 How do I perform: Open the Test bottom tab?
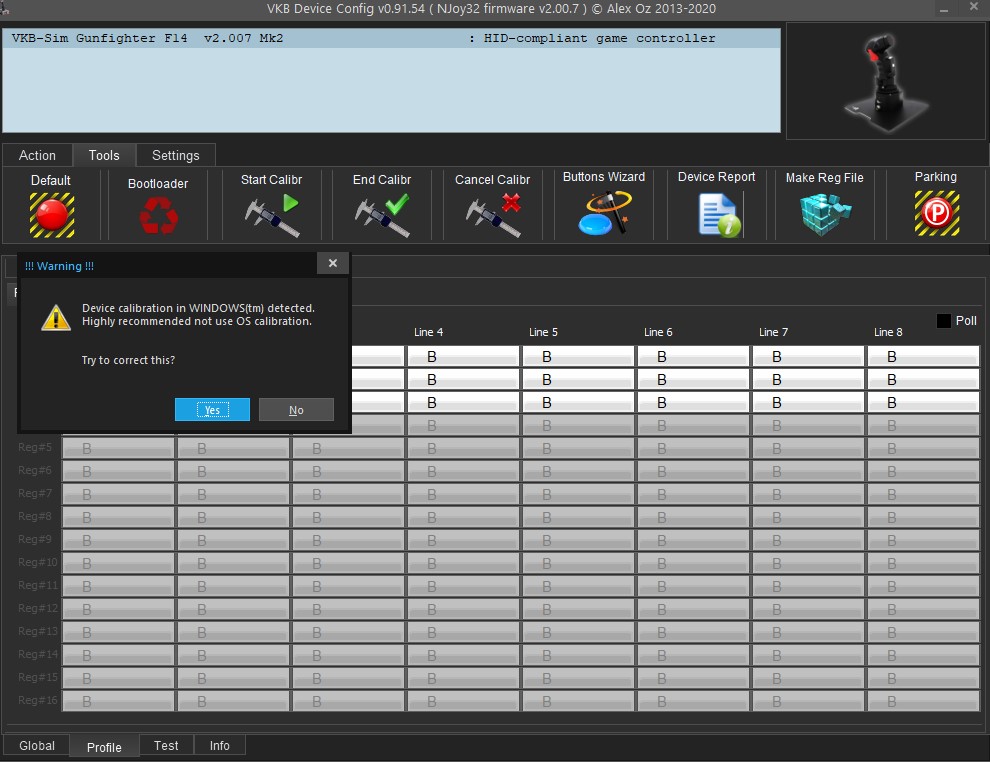166,746
